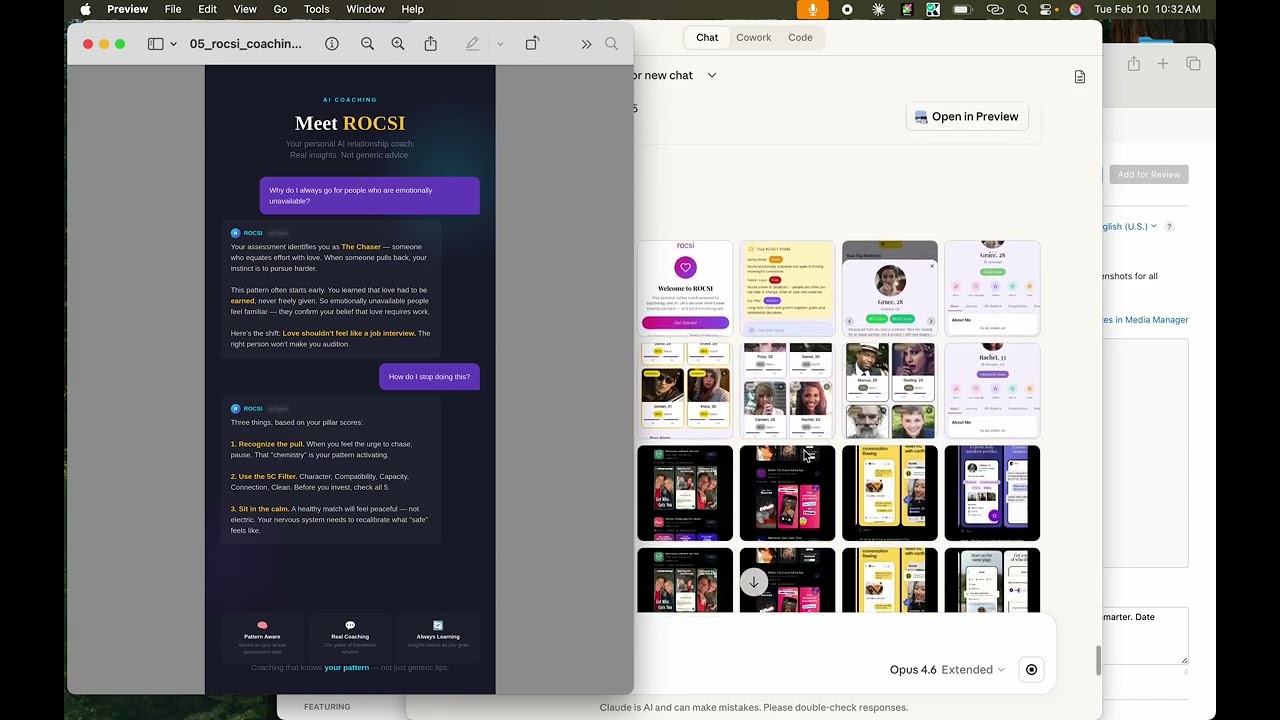Viewport: 1280px width, 720px height.
Task: Zoom out in Preview toolbar
Action: tap(367, 44)
